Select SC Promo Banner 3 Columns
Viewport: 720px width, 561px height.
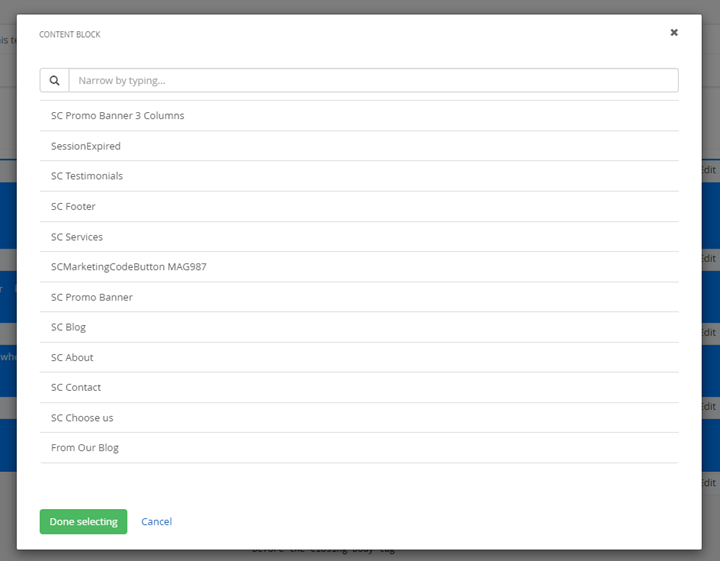[118, 116]
